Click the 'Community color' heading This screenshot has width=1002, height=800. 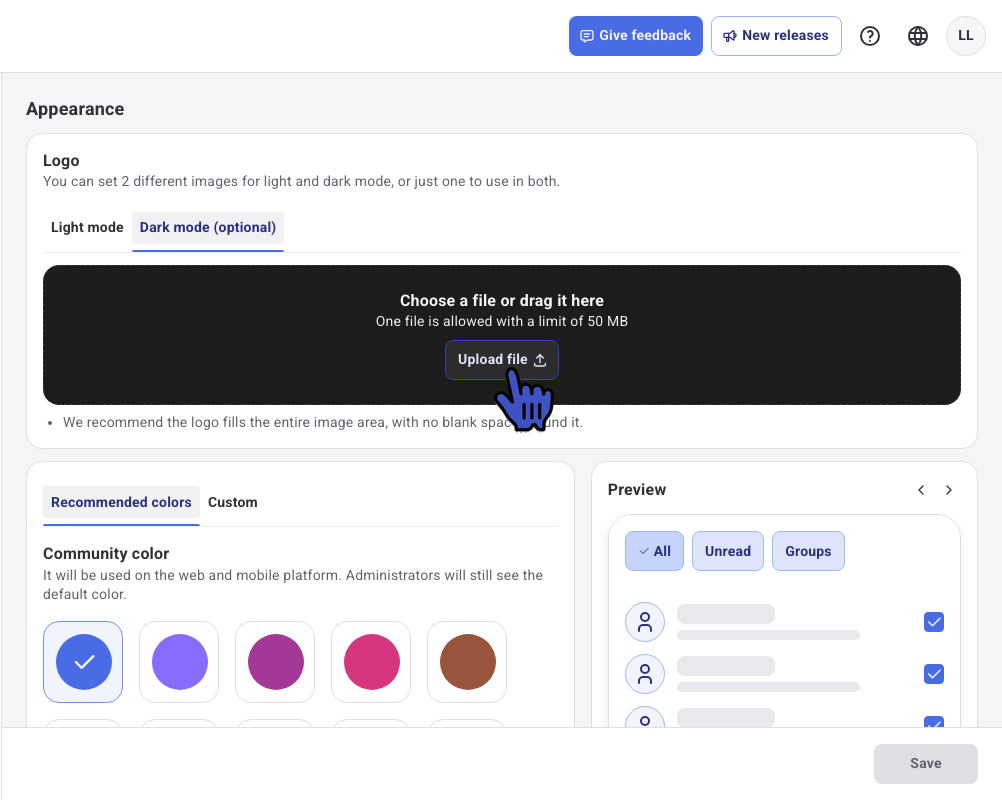click(106, 553)
